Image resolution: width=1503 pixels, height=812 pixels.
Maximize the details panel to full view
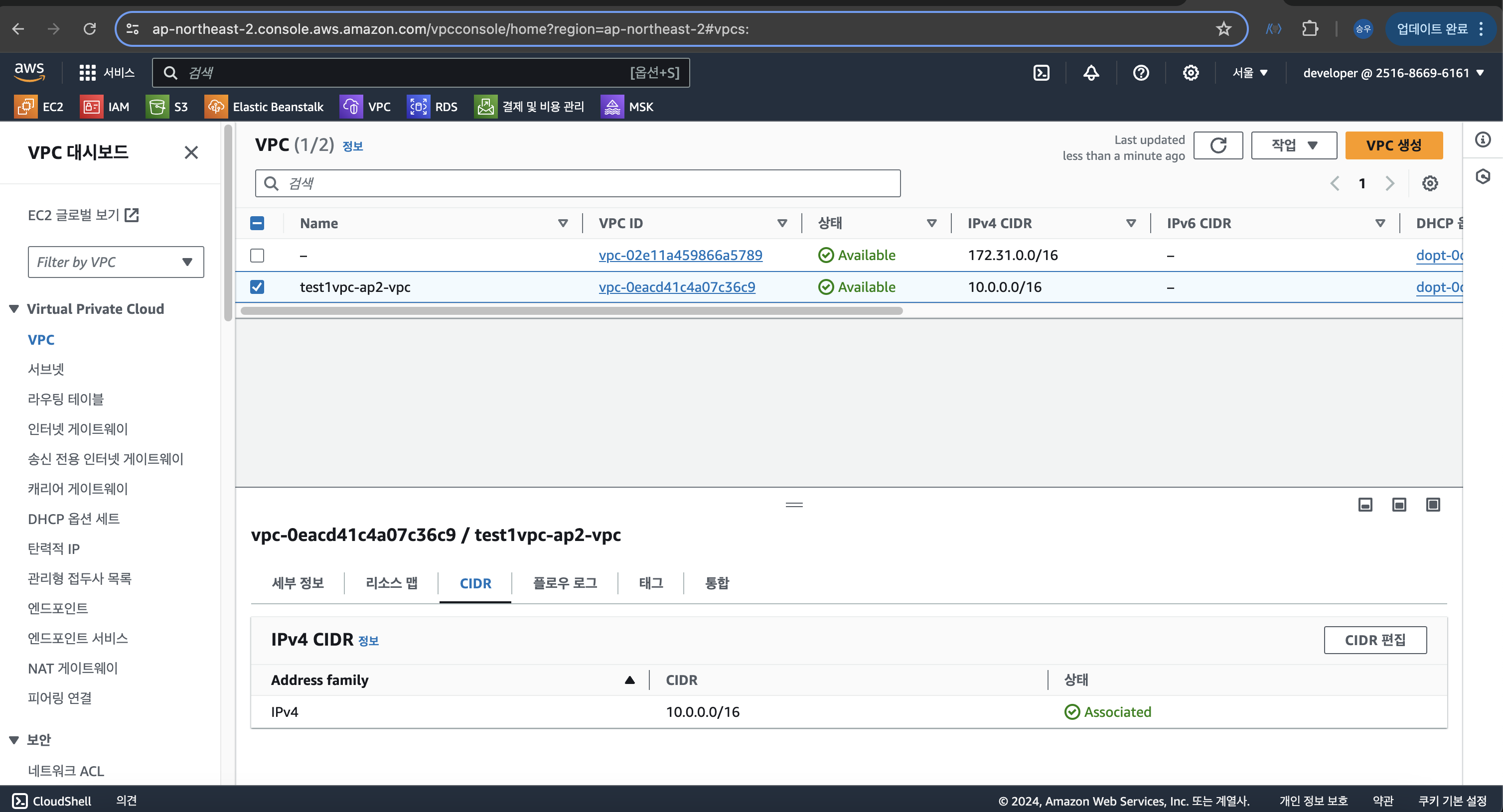tap(1433, 505)
